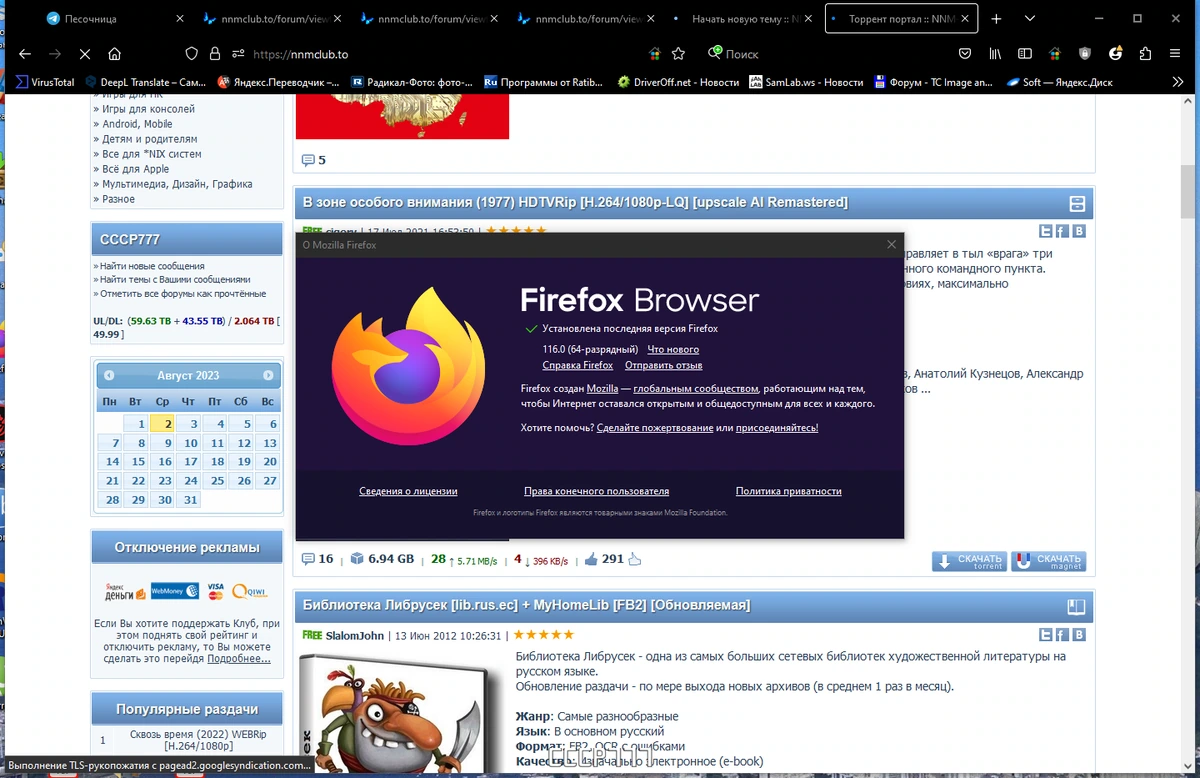The image size is (1200, 778).
Task: Go to next month in the calendar
Action: coord(268,375)
